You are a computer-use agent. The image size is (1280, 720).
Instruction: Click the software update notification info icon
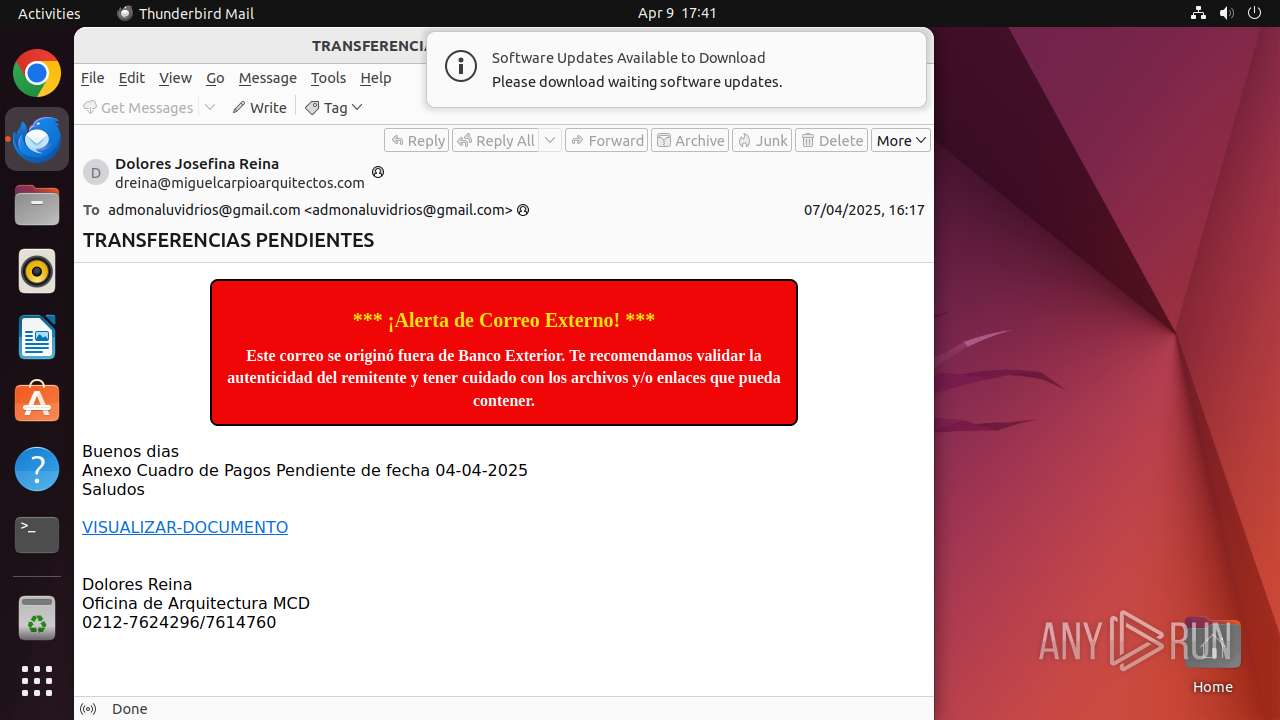461,68
